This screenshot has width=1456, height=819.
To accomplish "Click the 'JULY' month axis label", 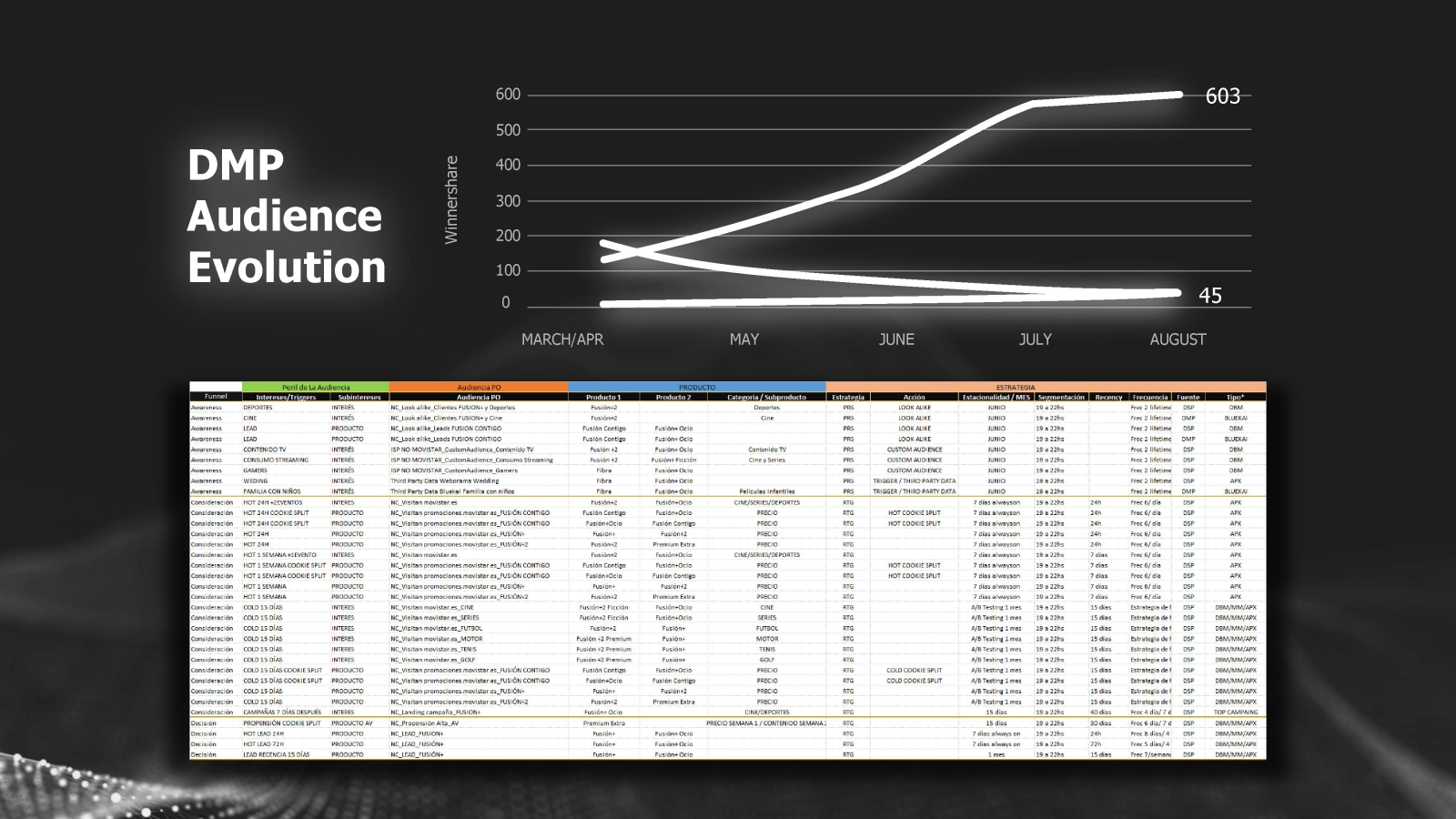I will point(1036,339).
